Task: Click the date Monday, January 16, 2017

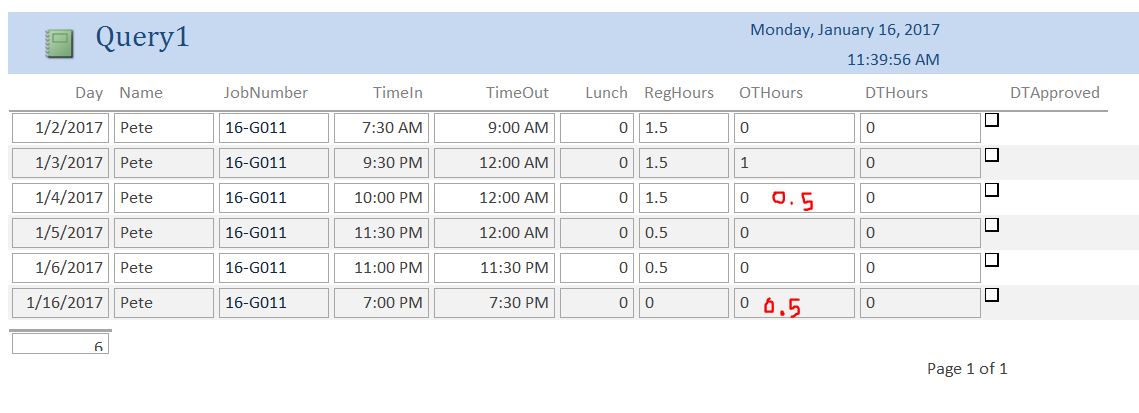Action: (x=845, y=30)
